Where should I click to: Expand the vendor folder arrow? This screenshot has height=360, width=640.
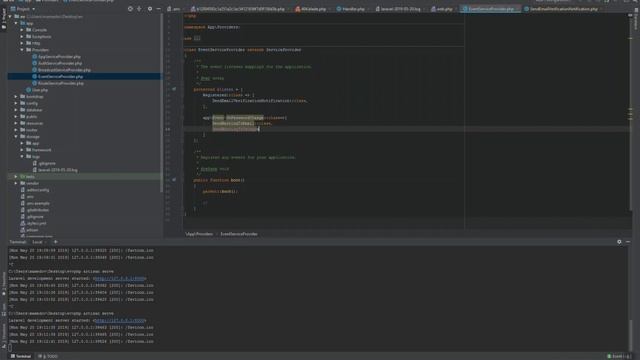point(16,183)
